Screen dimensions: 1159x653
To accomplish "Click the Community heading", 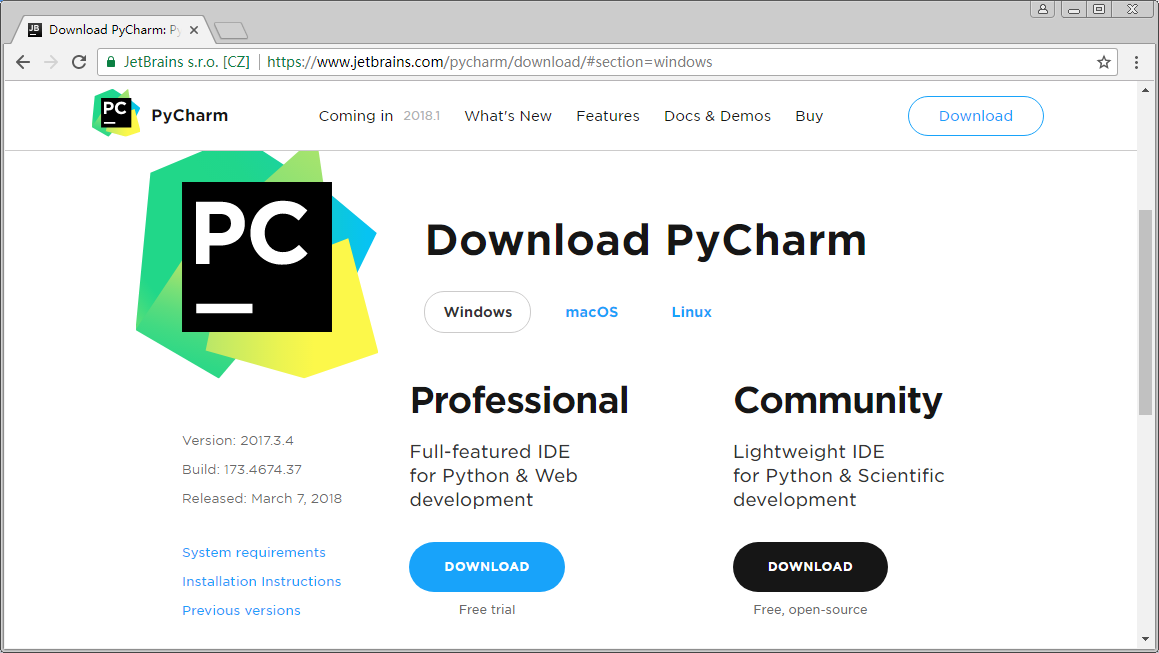I will click(838, 400).
